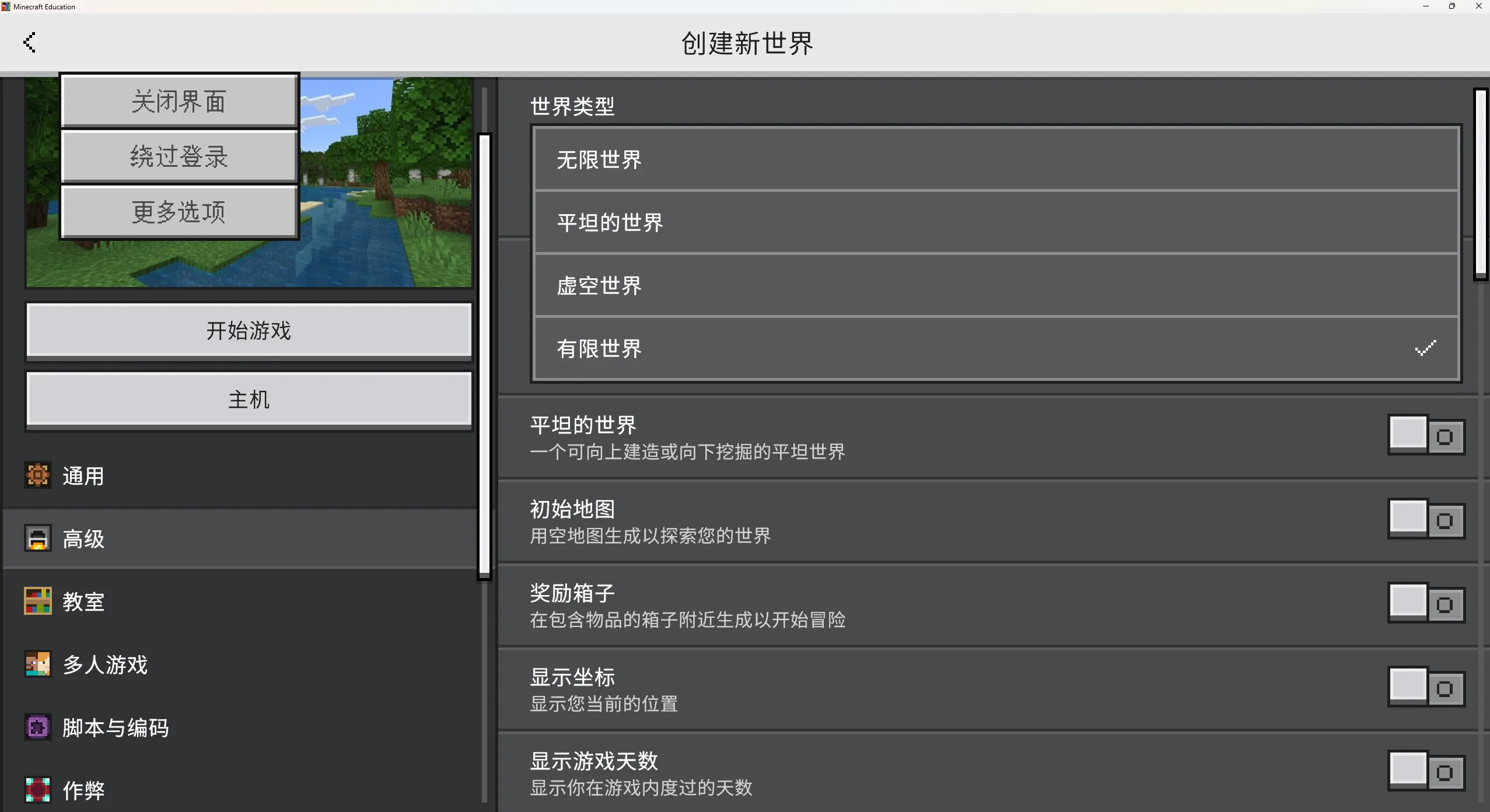
Task: Click the 绕过登录 button
Action: click(179, 156)
